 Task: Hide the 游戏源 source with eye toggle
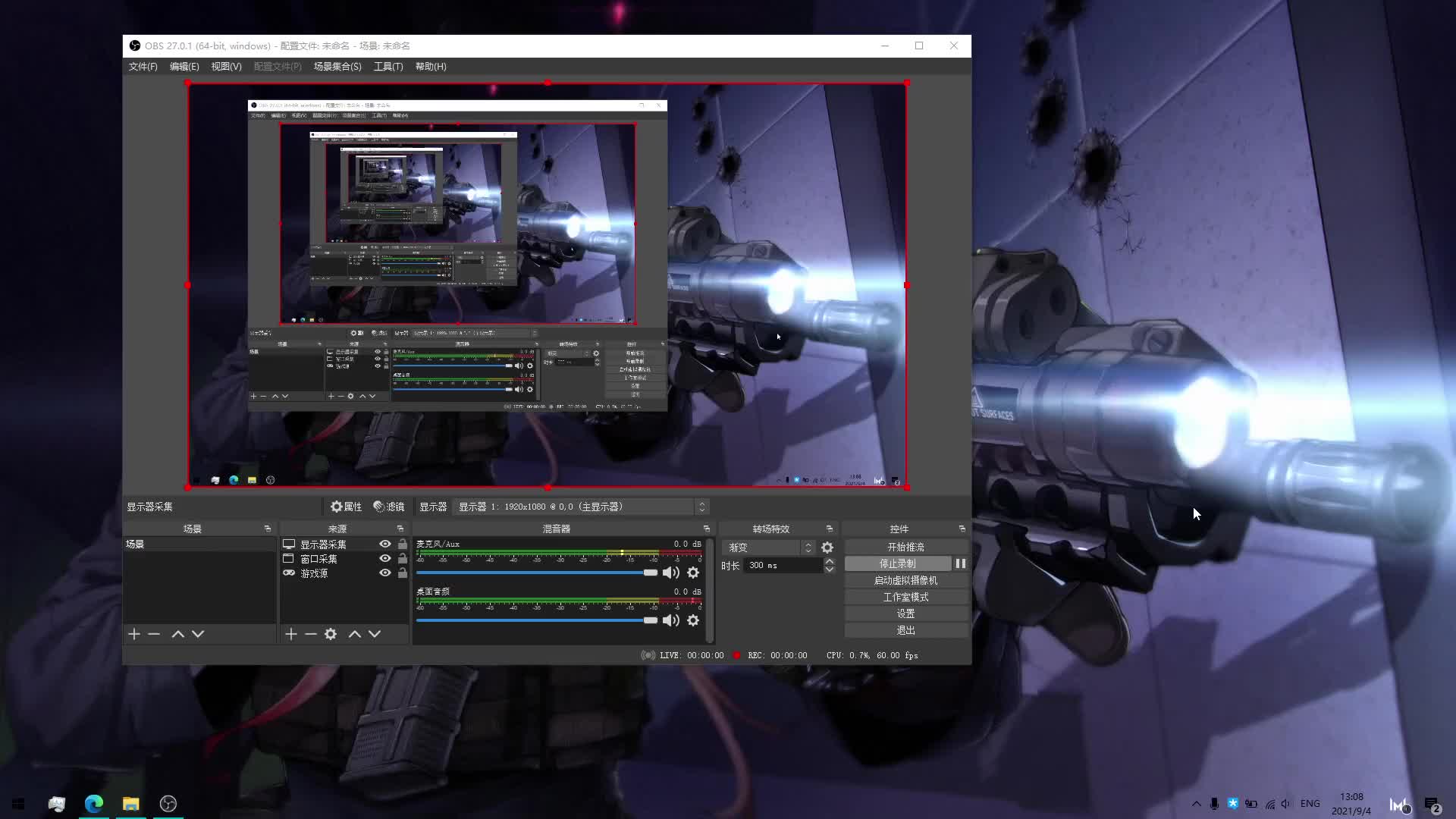pos(384,573)
